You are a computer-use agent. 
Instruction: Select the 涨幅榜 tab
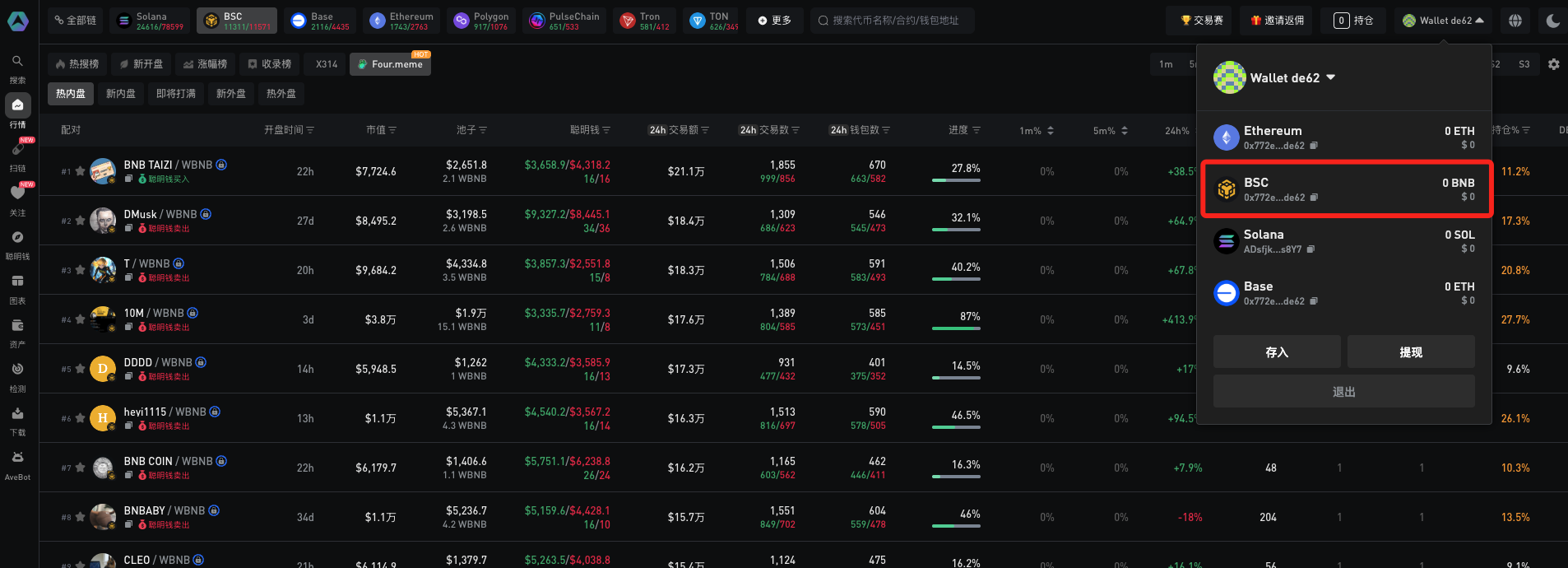(205, 64)
